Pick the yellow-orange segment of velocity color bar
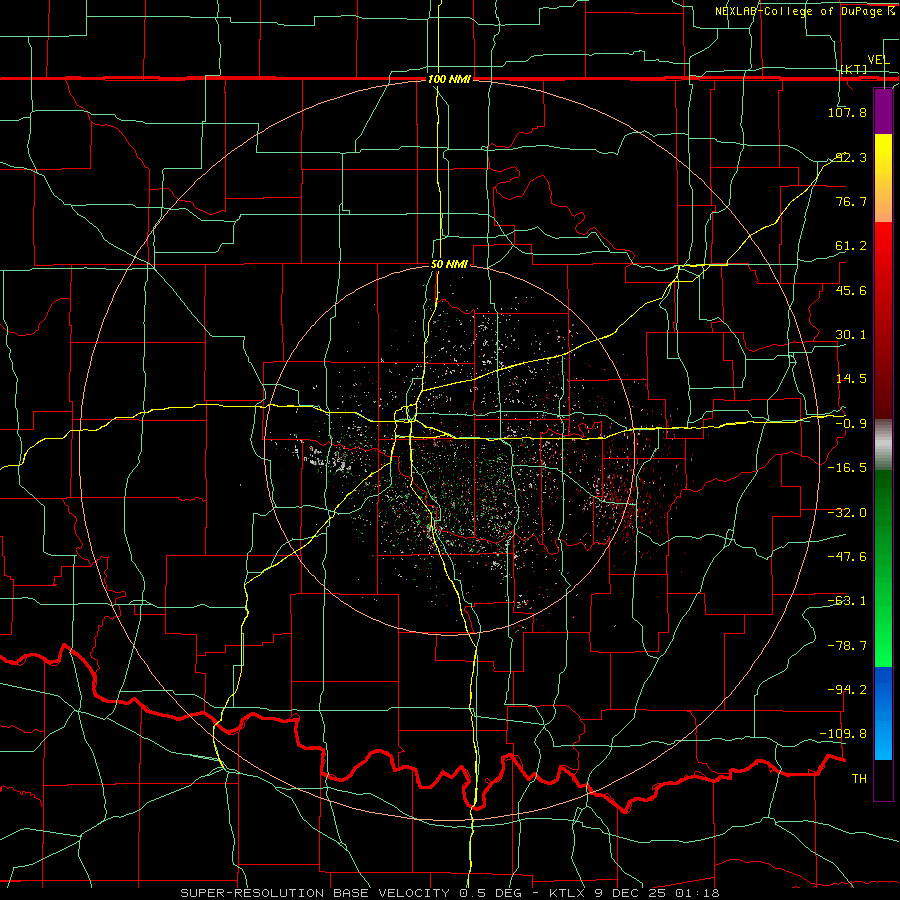This screenshot has height=900, width=900. coord(883,178)
